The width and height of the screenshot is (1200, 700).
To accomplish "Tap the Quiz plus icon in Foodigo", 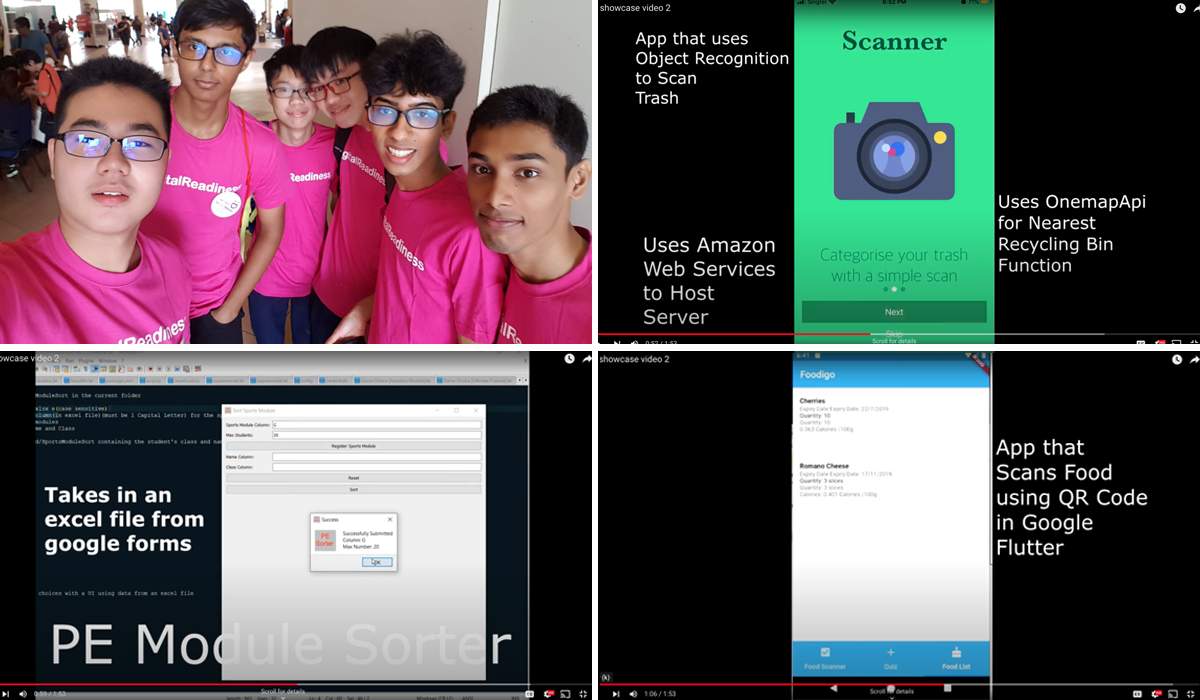I will 891,653.
